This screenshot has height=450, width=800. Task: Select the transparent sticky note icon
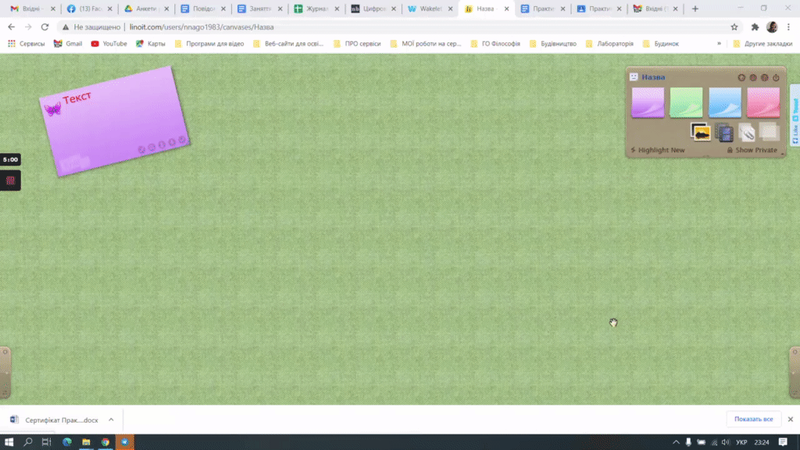point(768,132)
